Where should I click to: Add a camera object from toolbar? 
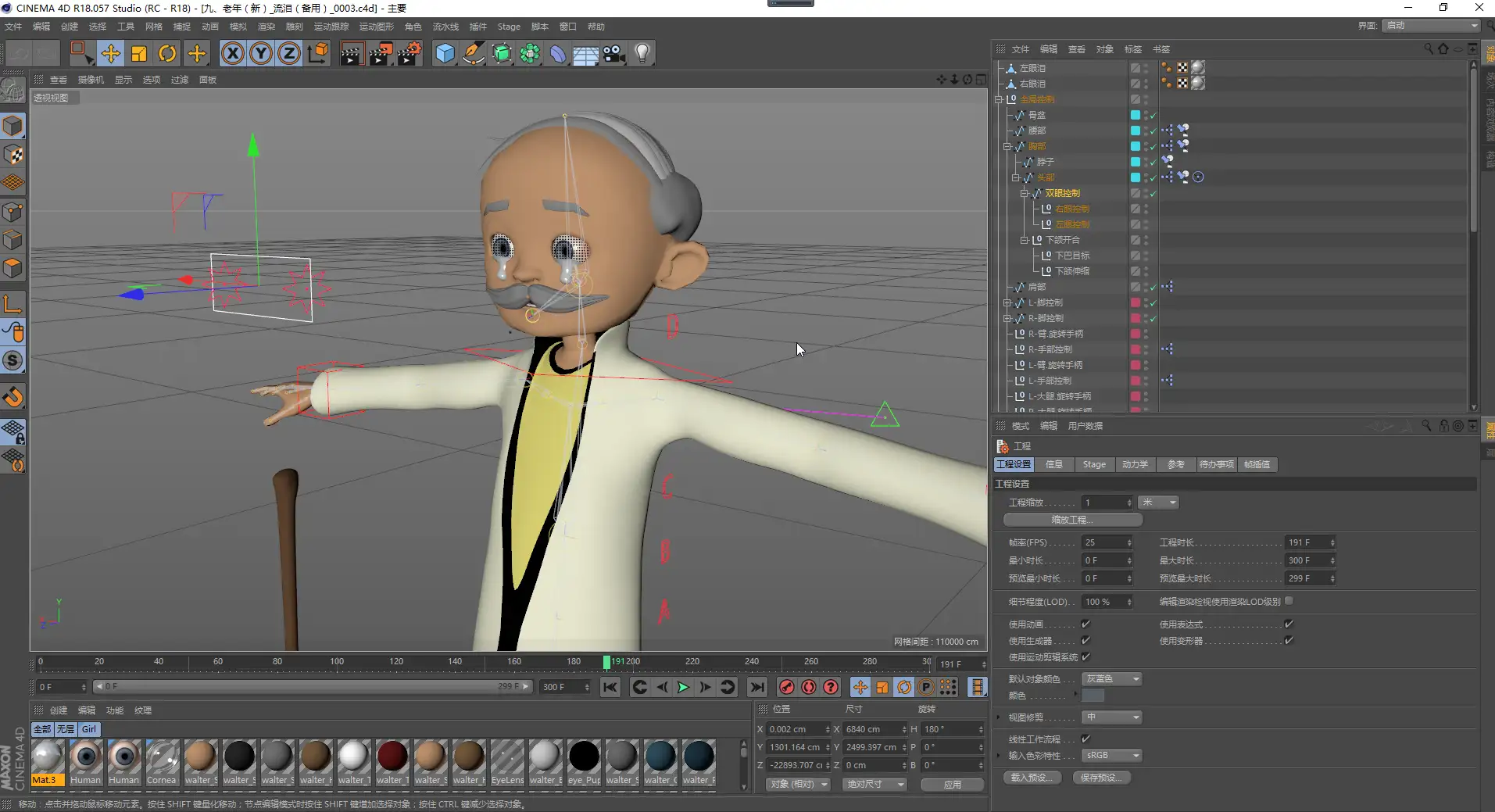point(614,53)
